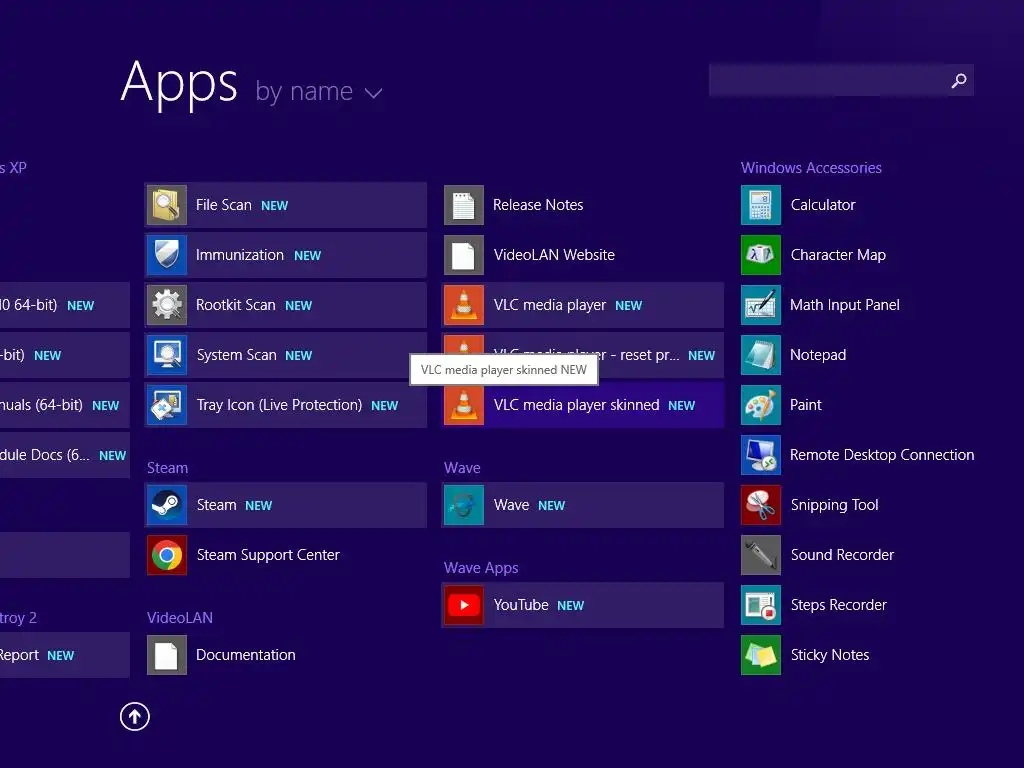1024x768 pixels.
Task: Open the Snipping Tool scissors icon
Action: pos(761,505)
